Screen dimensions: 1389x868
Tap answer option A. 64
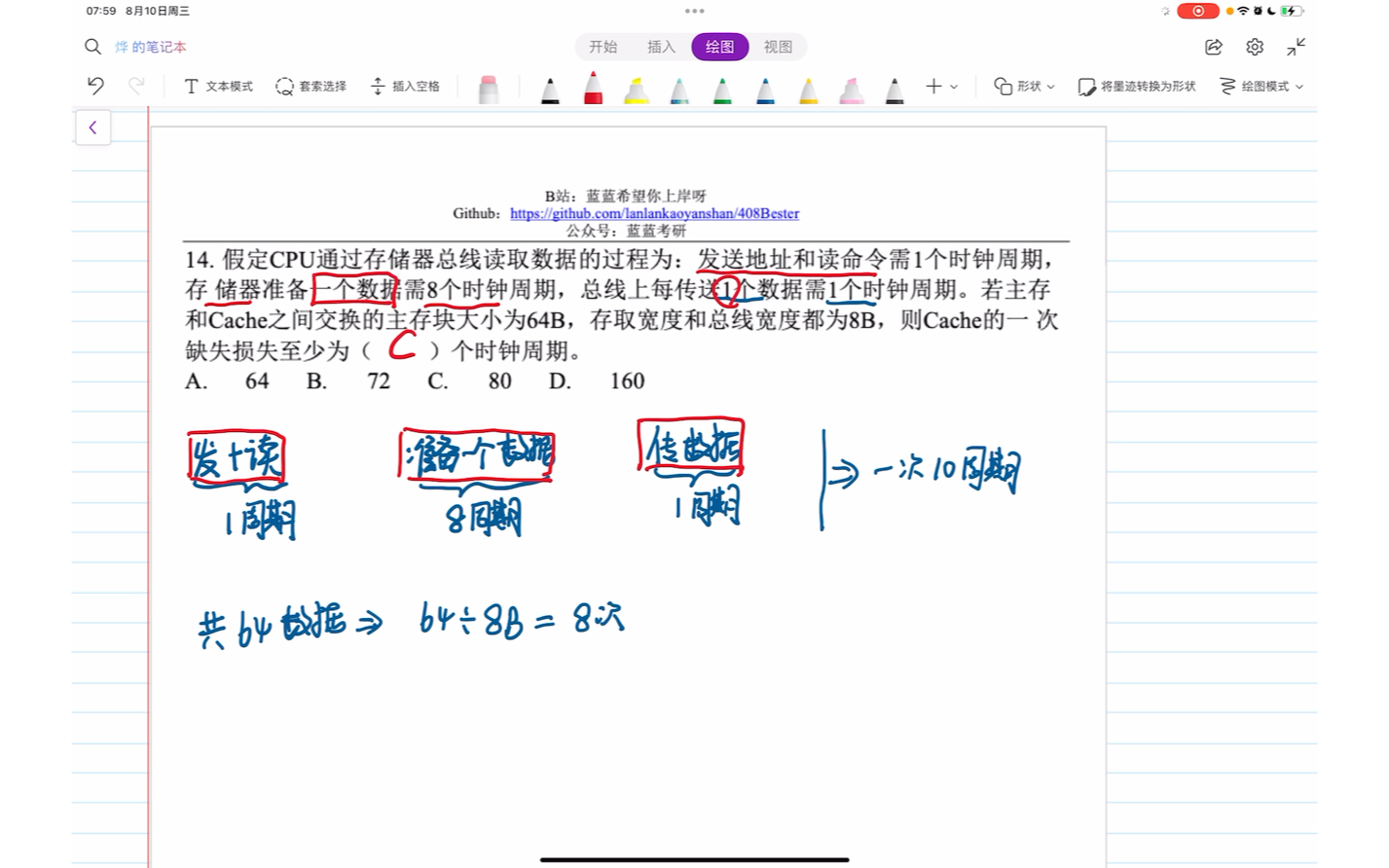pos(227,381)
